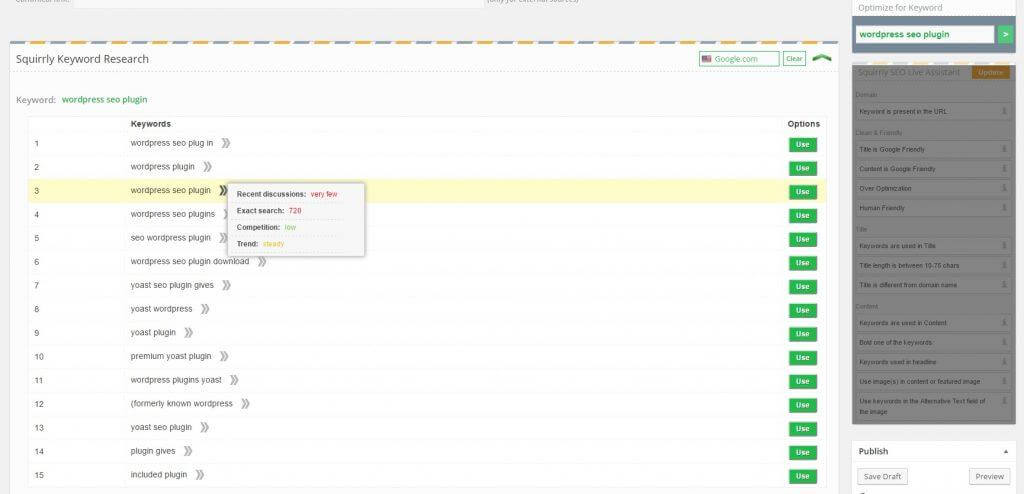Click Update in Squirrly SEO Live Assistant
This screenshot has height=494, width=1024.
[x=990, y=73]
